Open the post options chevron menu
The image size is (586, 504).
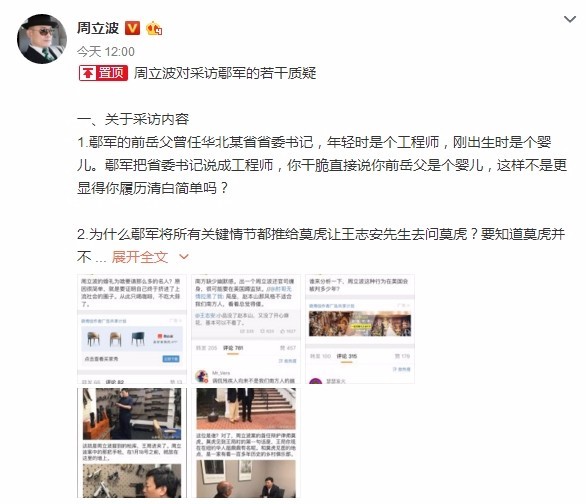click(570, 19)
